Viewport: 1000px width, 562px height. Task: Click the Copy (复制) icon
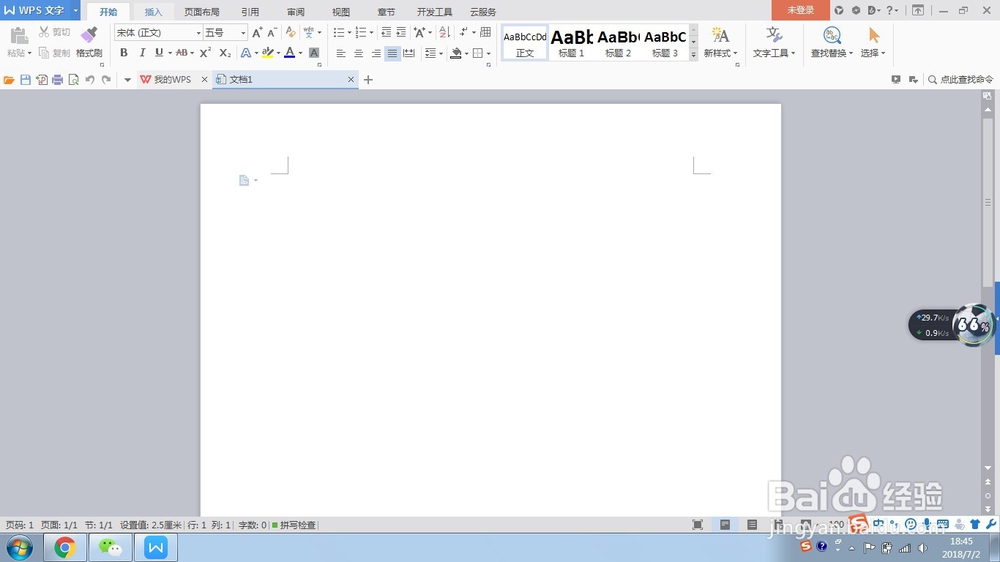coord(44,53)
